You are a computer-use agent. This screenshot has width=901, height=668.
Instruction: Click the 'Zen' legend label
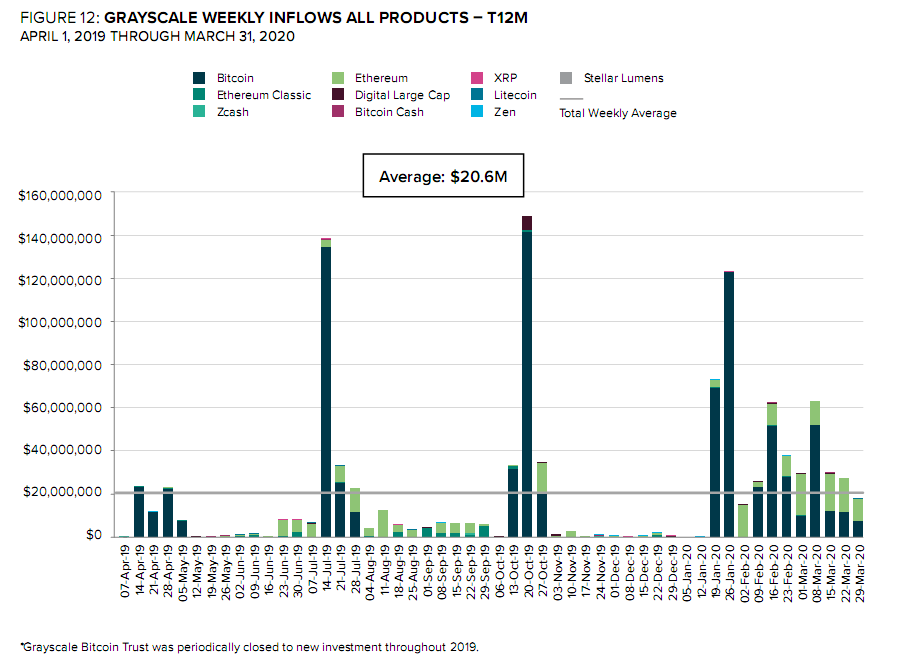coord(505,112)
